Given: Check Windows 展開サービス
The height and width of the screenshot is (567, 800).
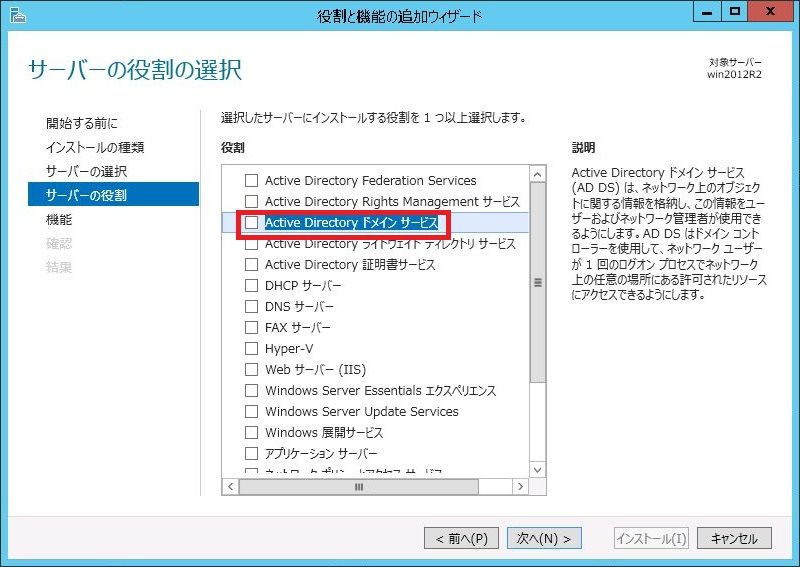Looking at the screenshot, I should 252,432.
